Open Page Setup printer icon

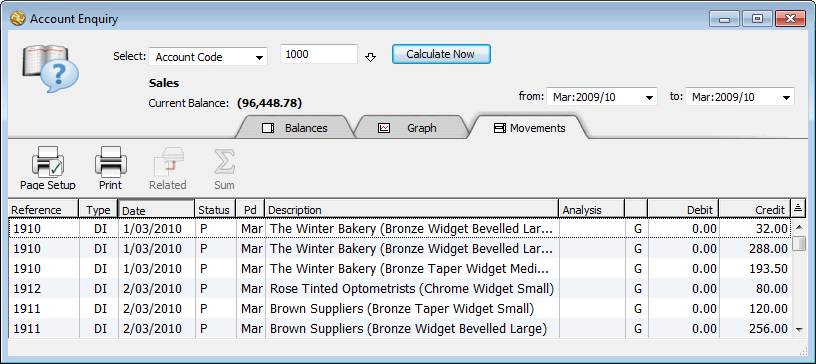[x=48, y=161]
